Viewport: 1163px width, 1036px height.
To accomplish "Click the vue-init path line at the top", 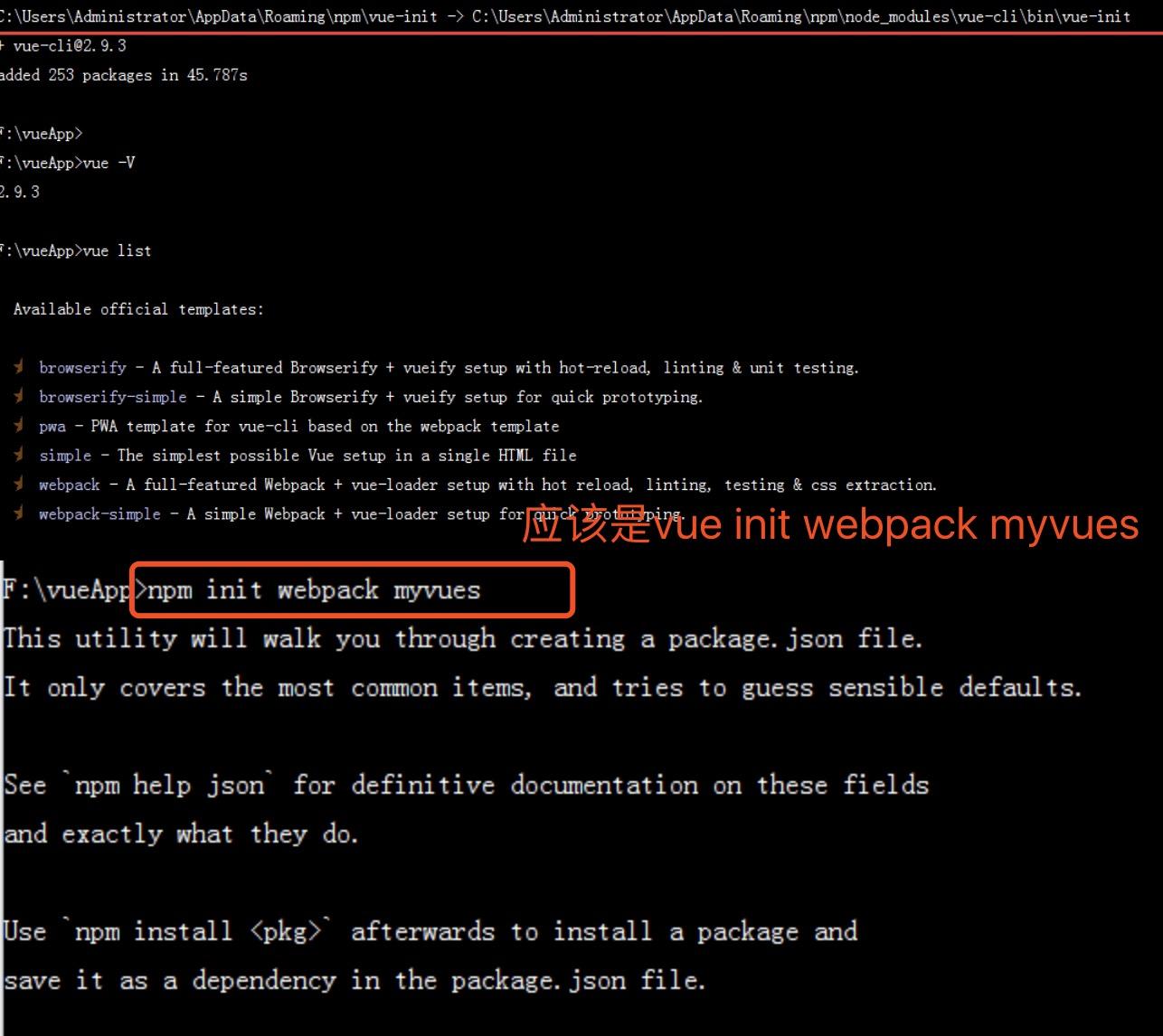I will click(x=565, y=16).
